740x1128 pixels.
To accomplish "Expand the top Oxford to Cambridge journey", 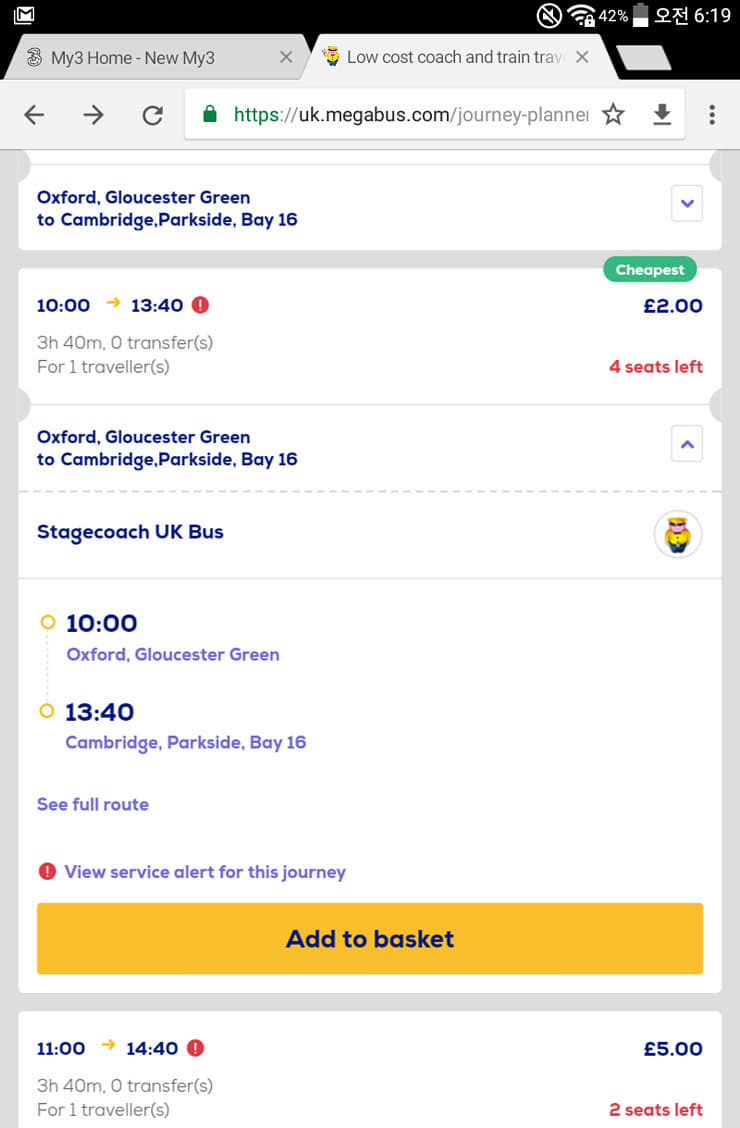I will point(686,203).
